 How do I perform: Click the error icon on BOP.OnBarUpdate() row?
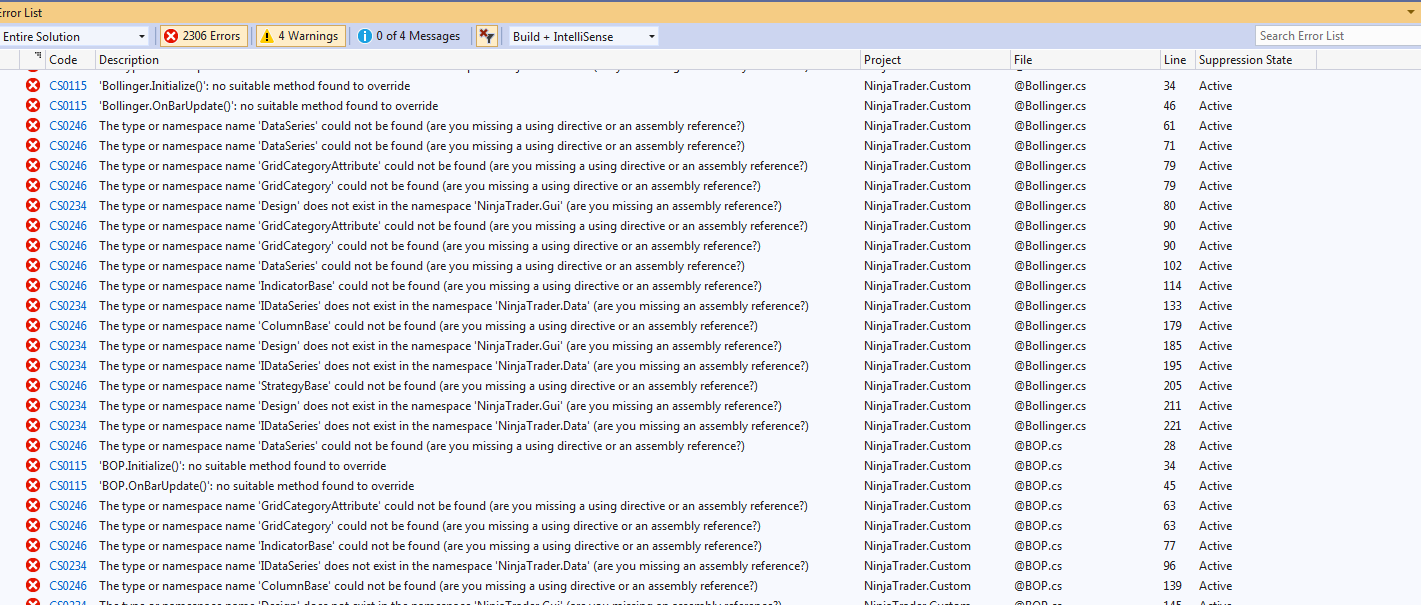[x=33, y=486]
